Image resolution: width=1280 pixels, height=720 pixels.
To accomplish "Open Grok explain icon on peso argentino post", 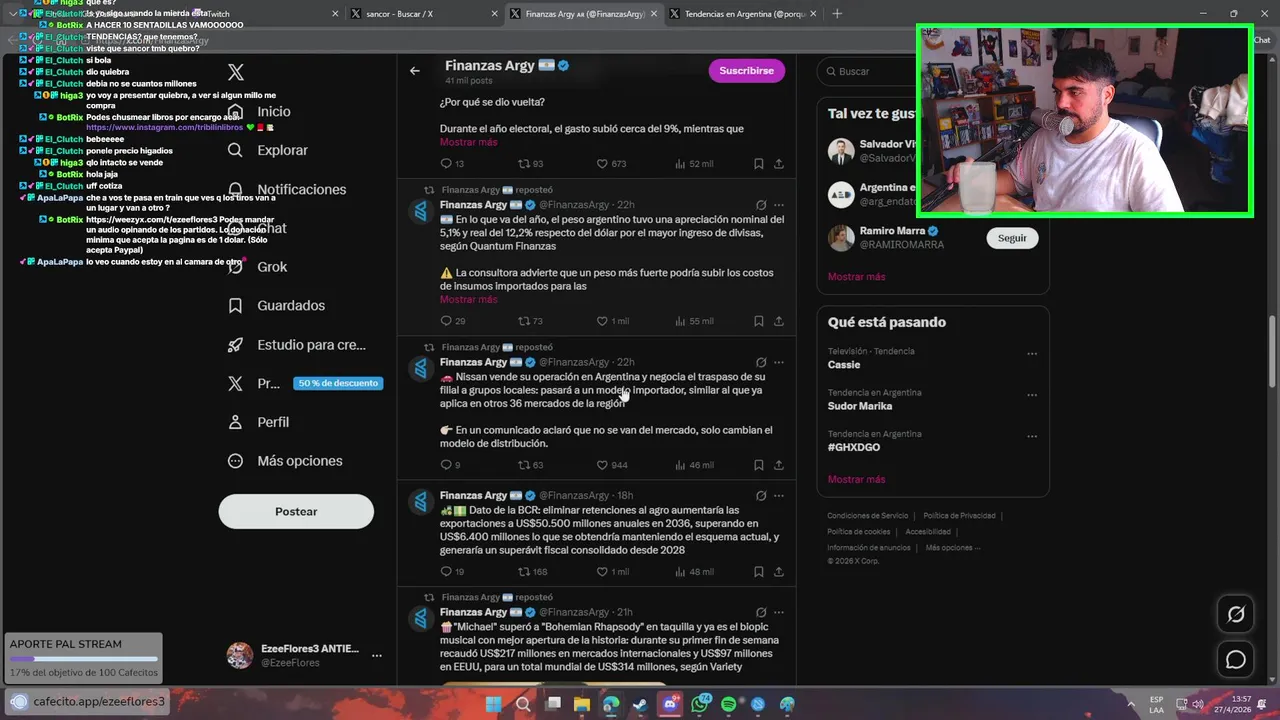I will (761, 205).
